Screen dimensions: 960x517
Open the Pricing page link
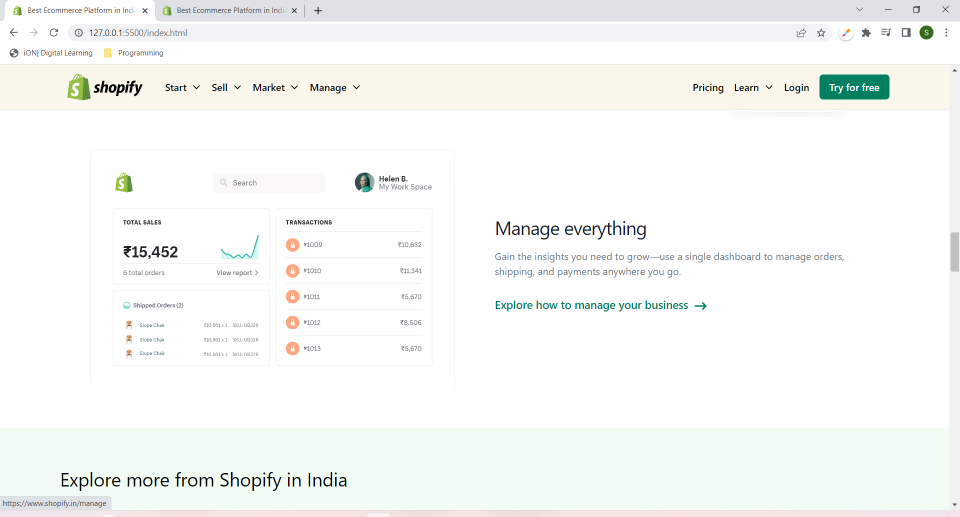point(708,88)
